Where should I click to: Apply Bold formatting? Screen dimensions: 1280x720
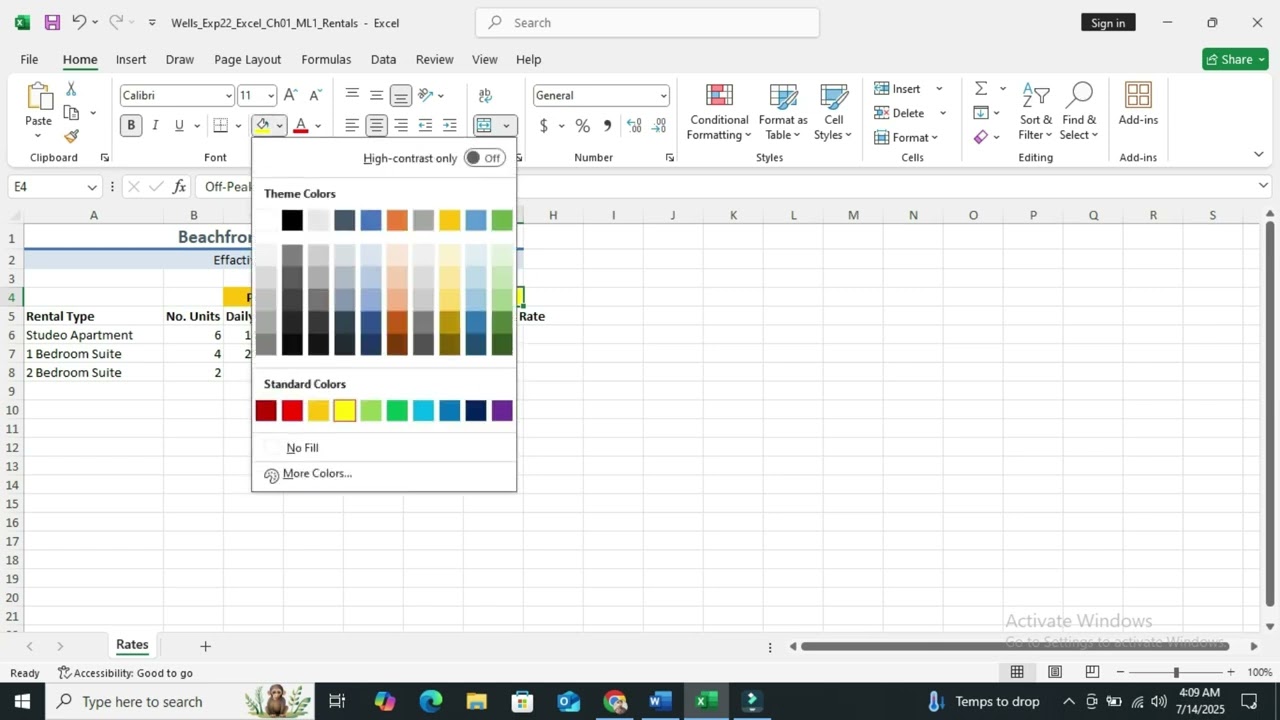[131, 126]
